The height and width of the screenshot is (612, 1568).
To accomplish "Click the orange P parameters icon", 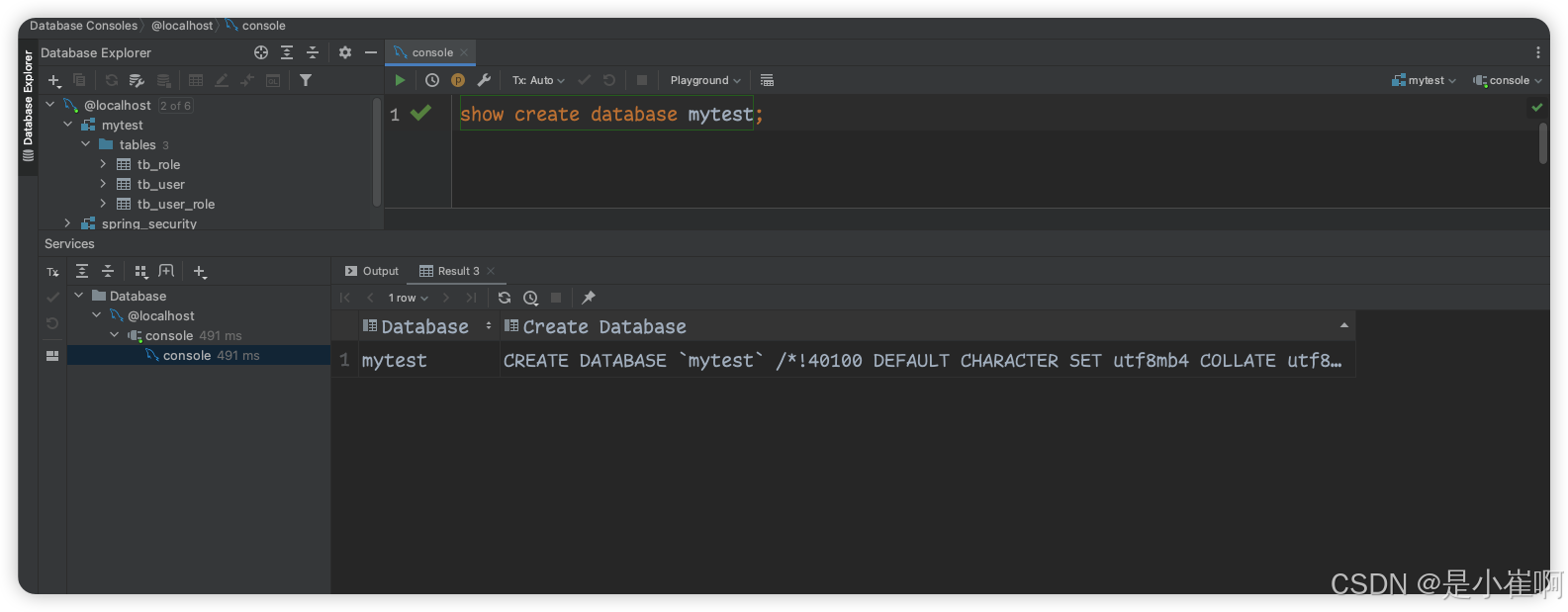I will pyautogui.click(x=458, y=80).
